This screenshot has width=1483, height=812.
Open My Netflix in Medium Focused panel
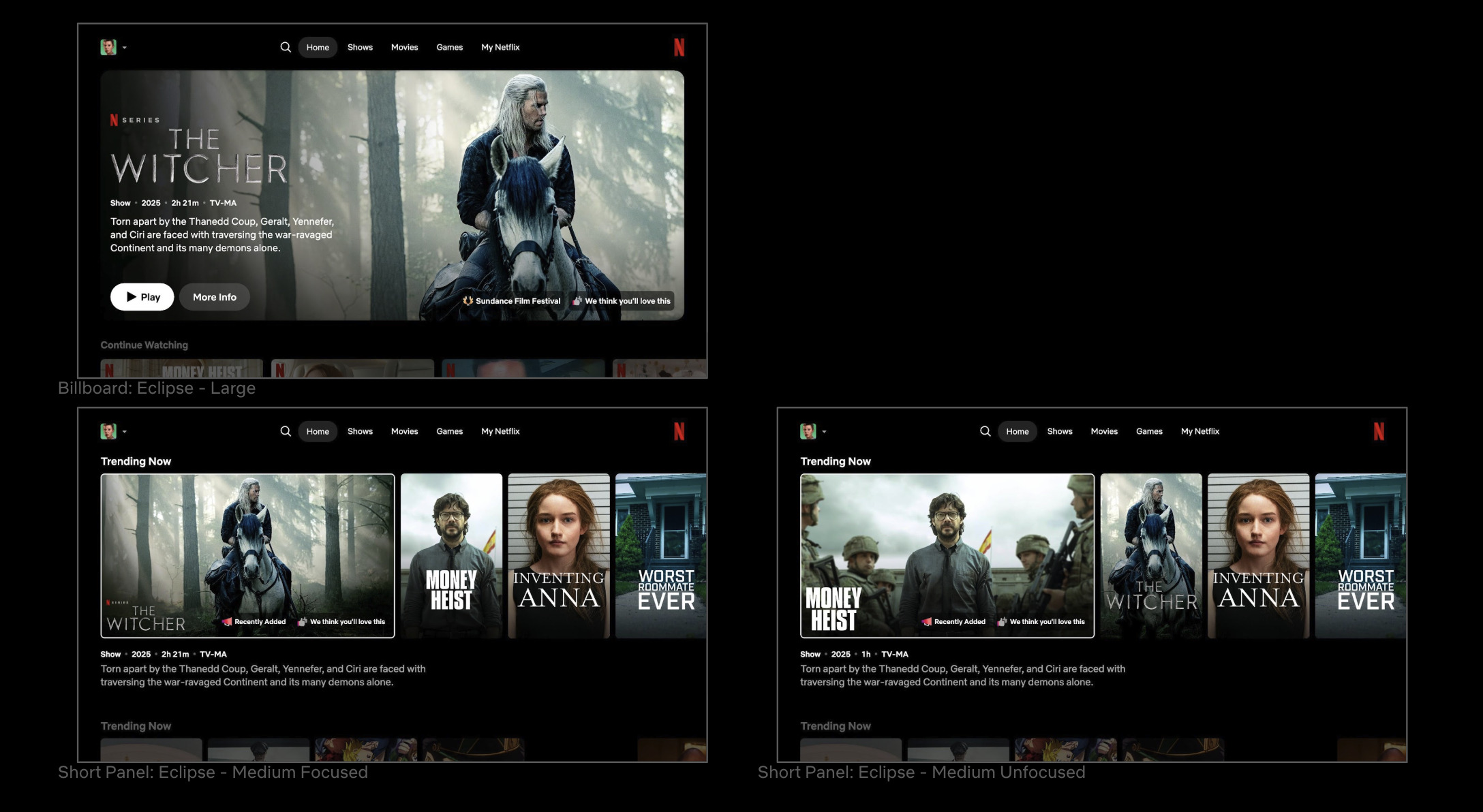click(x=500, y=431)
